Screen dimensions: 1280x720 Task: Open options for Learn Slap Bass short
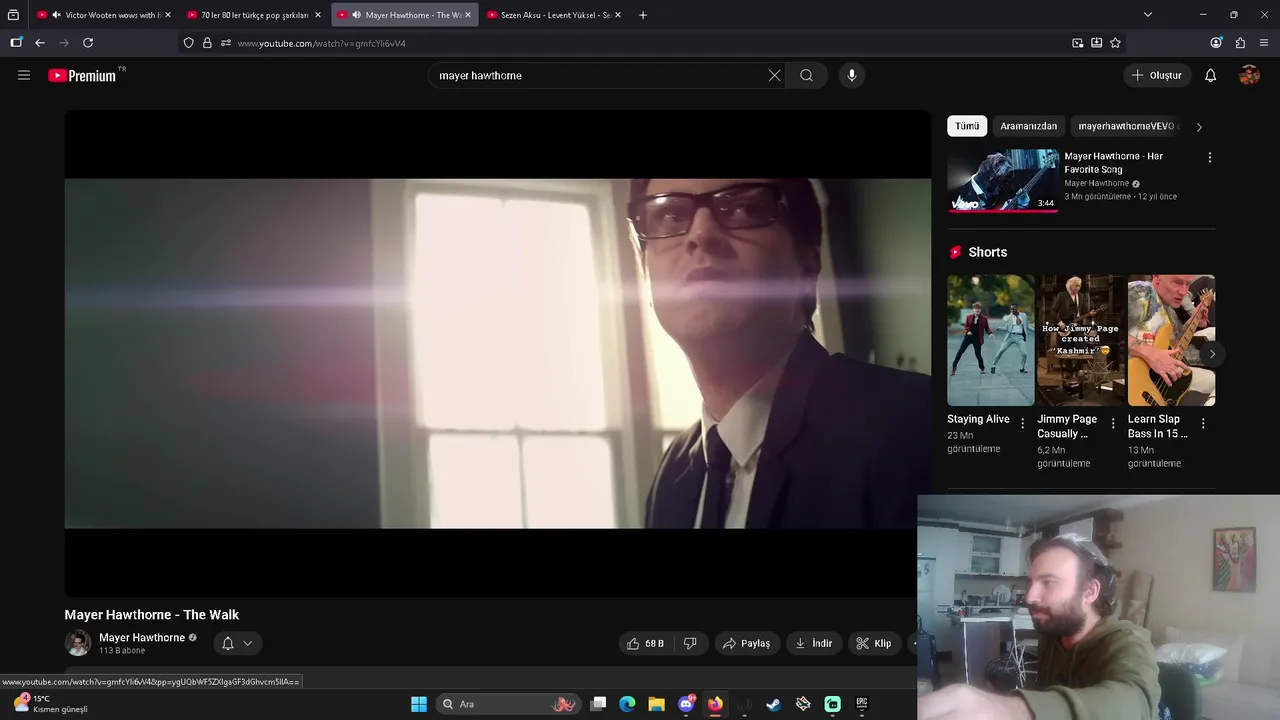[x=1203, y=424]
